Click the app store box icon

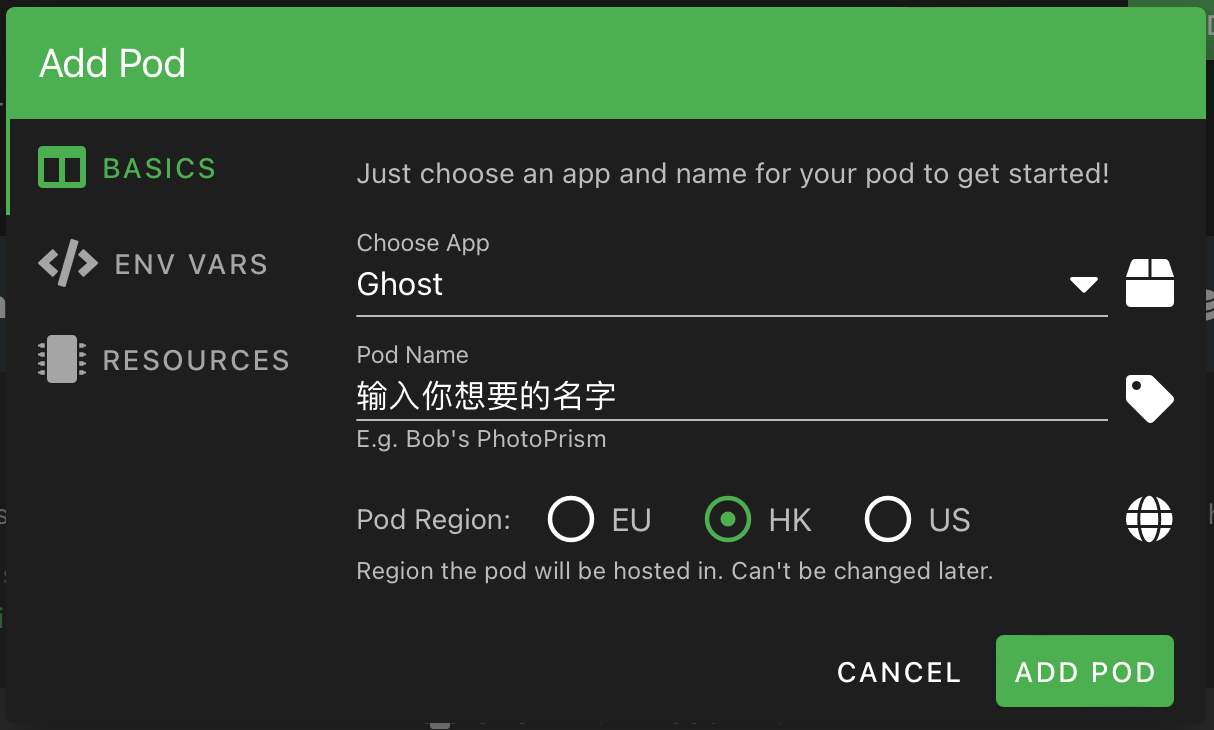click(x=1150, y=282)
